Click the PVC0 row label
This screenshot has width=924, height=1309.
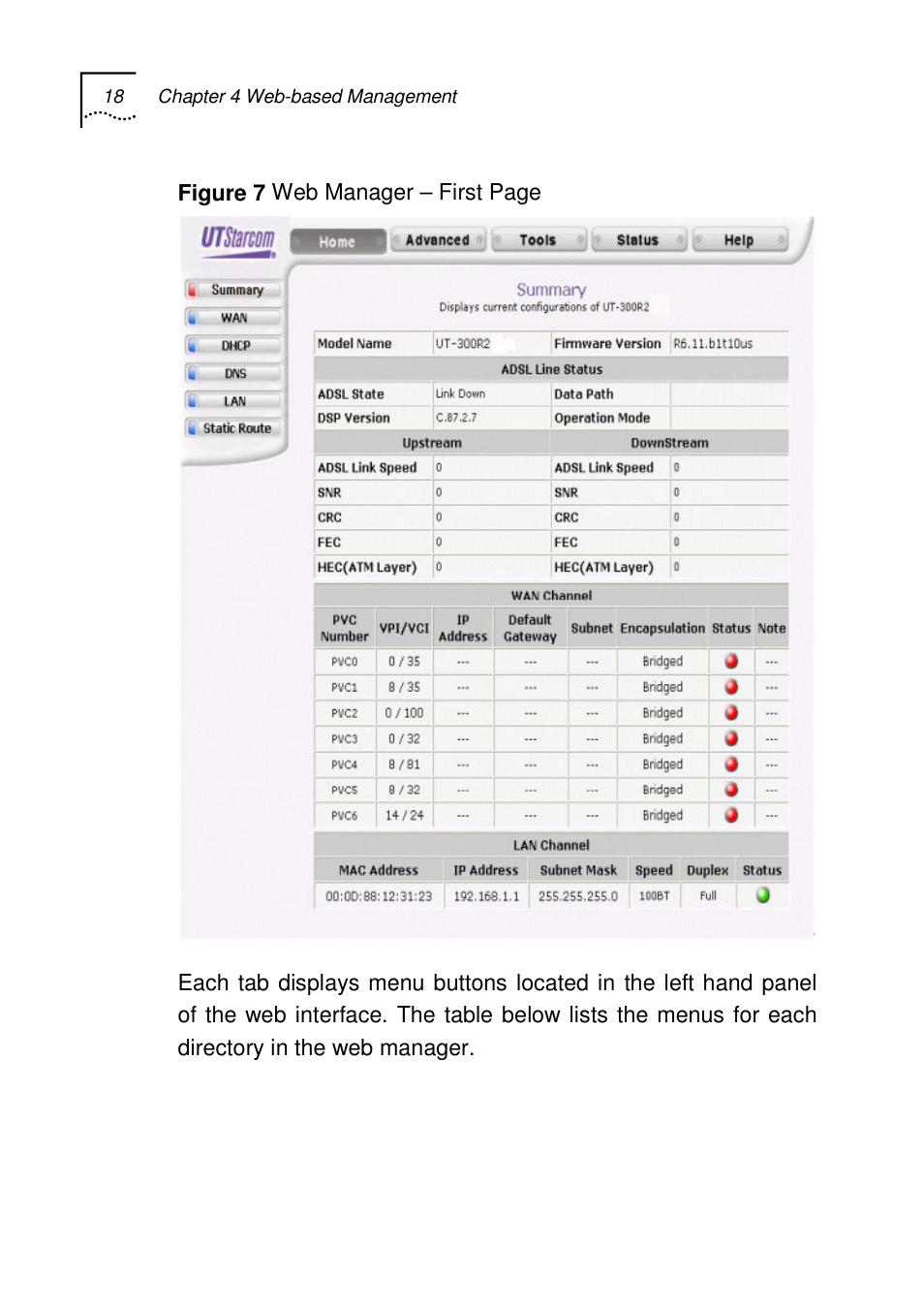click(345, 662)
